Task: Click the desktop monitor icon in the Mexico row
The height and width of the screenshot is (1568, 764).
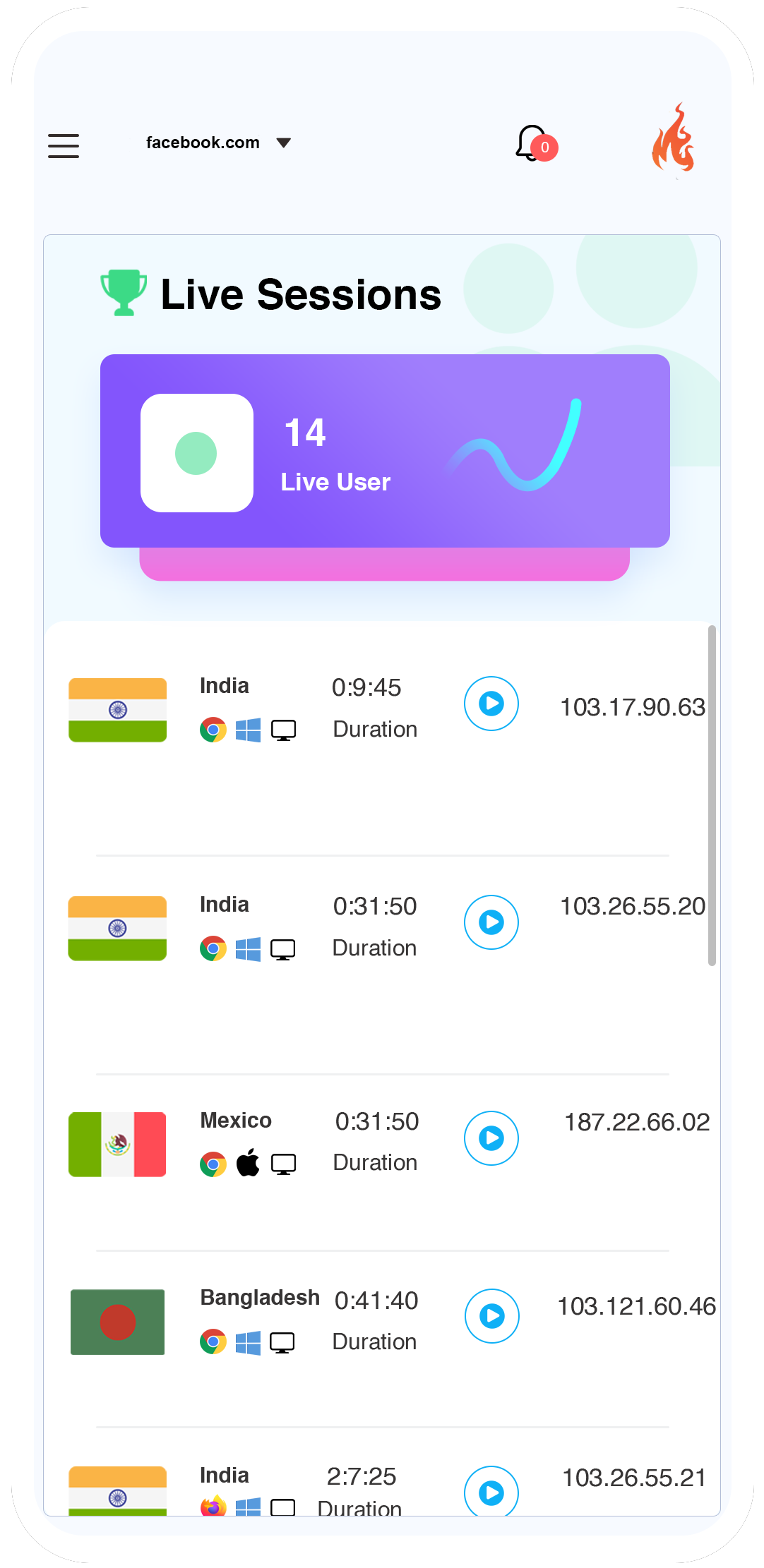Action: [284, 1163]
